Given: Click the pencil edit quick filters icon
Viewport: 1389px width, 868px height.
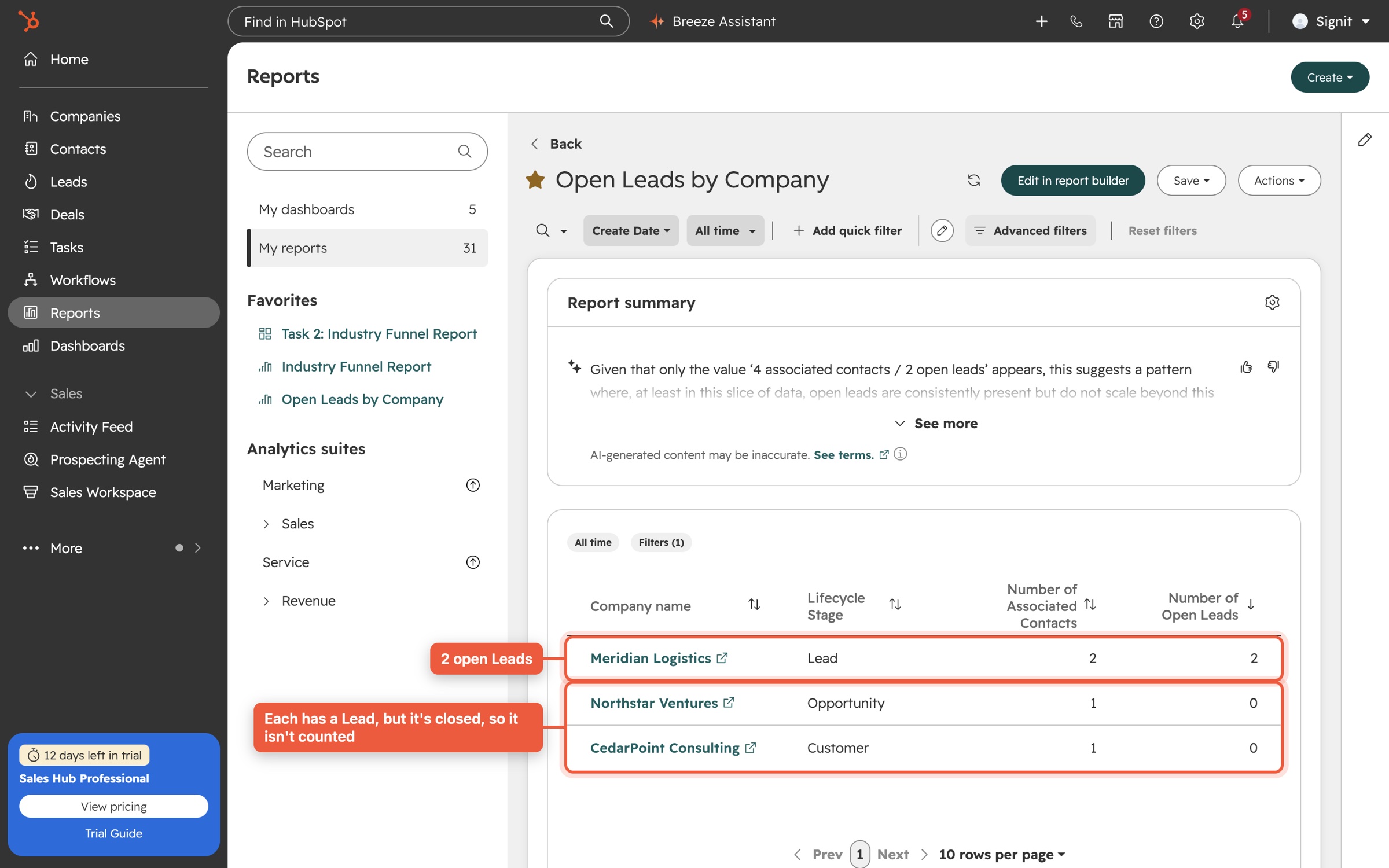Looking at the screenshot, I should (x=942, y=231).
